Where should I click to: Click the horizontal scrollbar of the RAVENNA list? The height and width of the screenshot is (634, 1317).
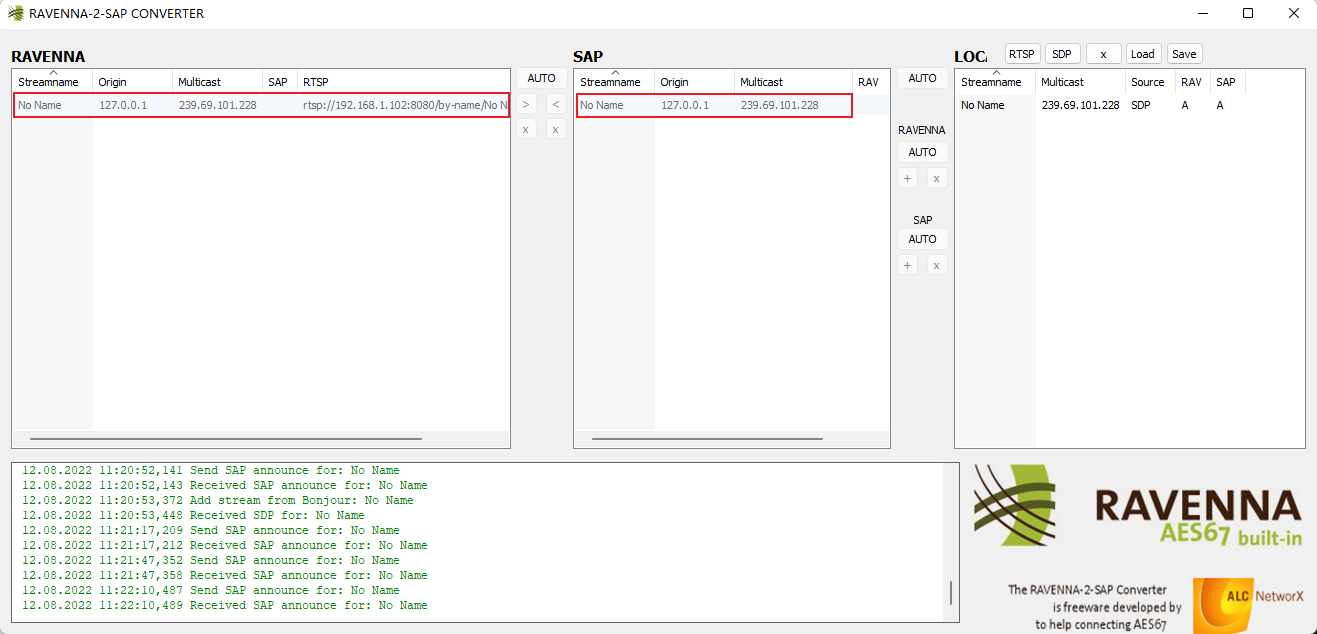tap(226, 438)
